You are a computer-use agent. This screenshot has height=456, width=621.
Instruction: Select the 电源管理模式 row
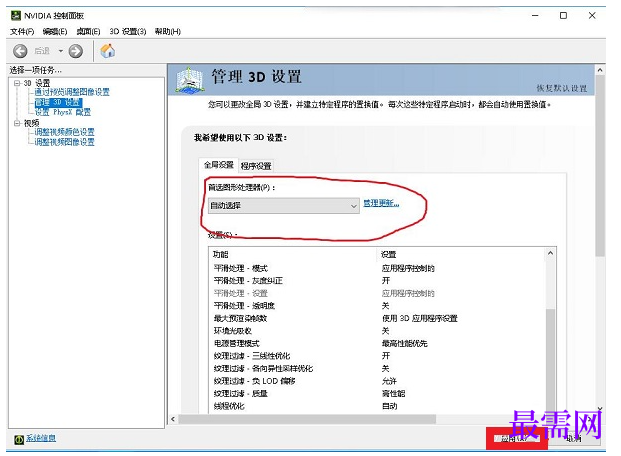(x=377, y=343)
